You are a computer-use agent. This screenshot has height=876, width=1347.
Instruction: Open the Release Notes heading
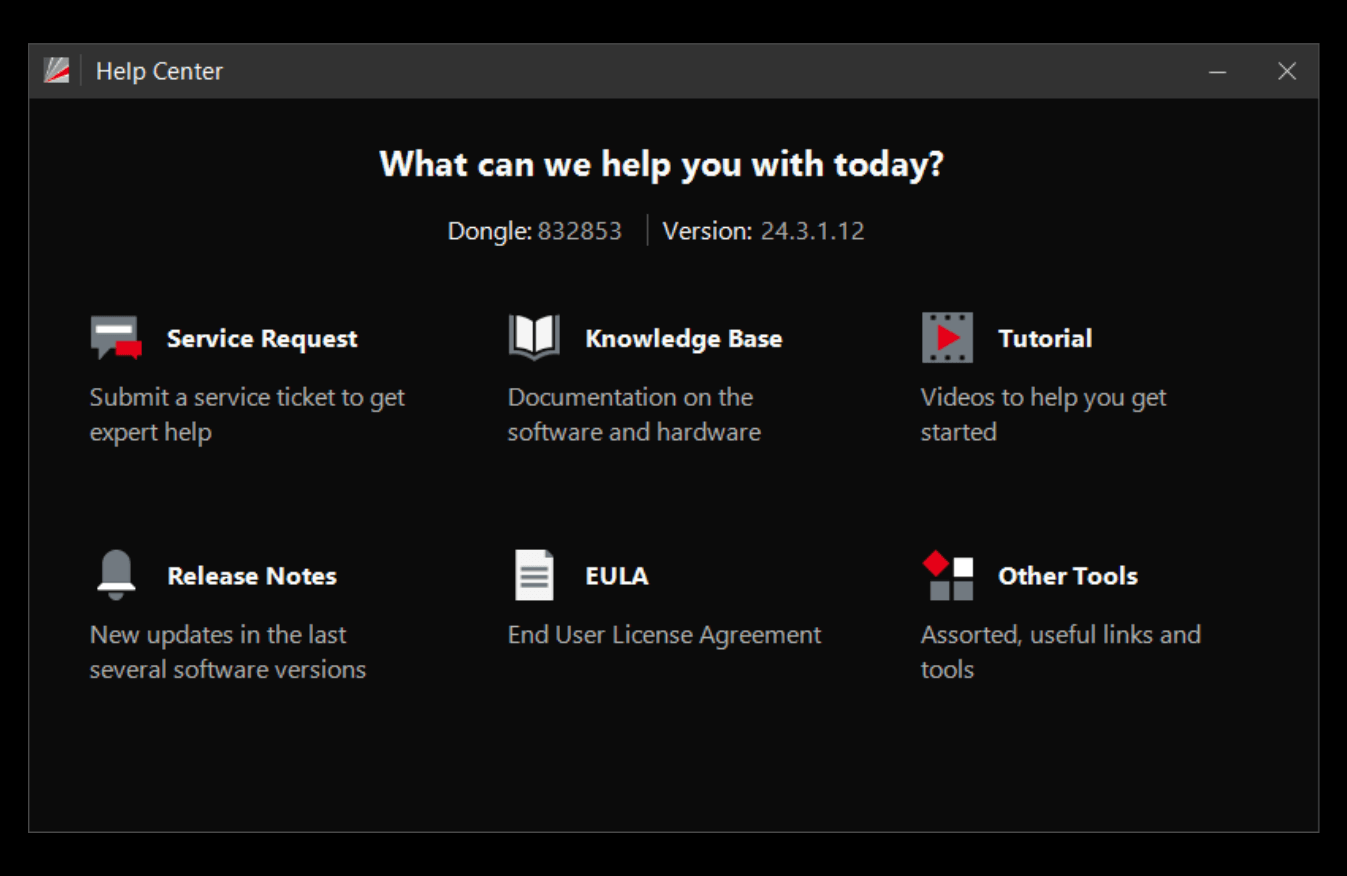252,576
